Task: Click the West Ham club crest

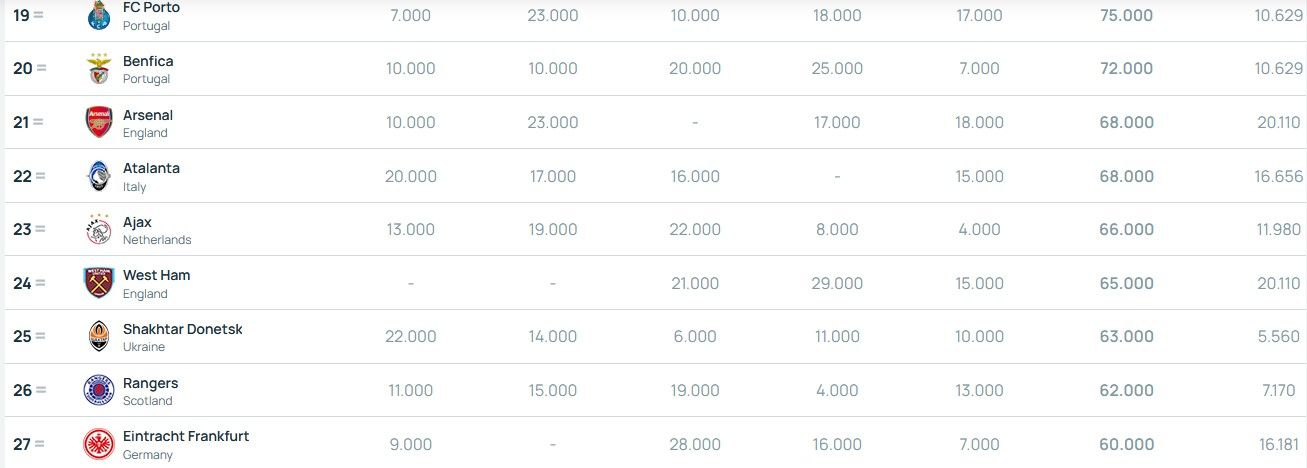Action: tap(98, 283)
